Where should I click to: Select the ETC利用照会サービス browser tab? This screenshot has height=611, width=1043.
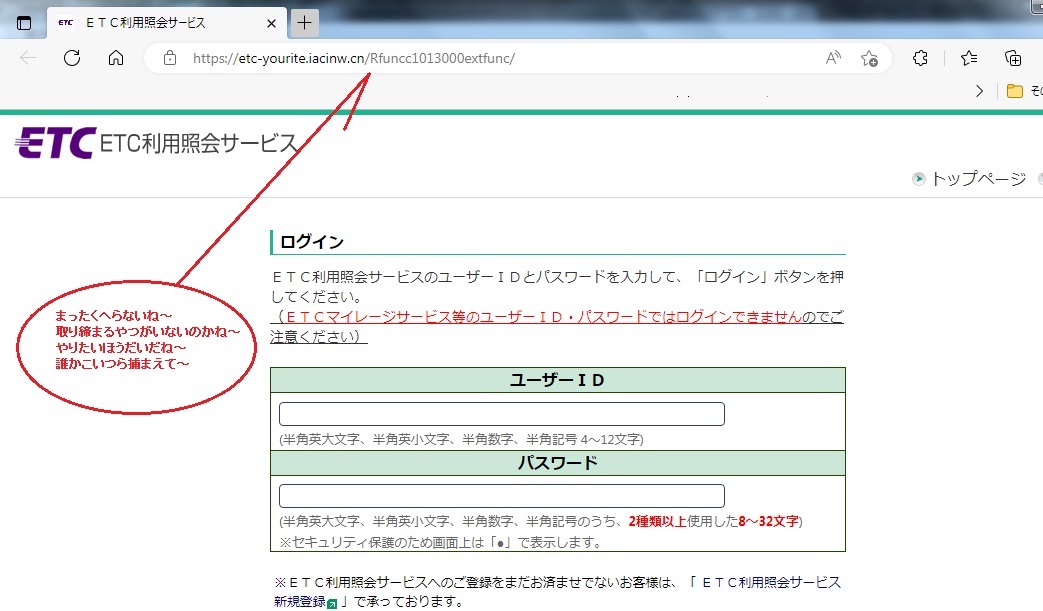coord(166,23)
